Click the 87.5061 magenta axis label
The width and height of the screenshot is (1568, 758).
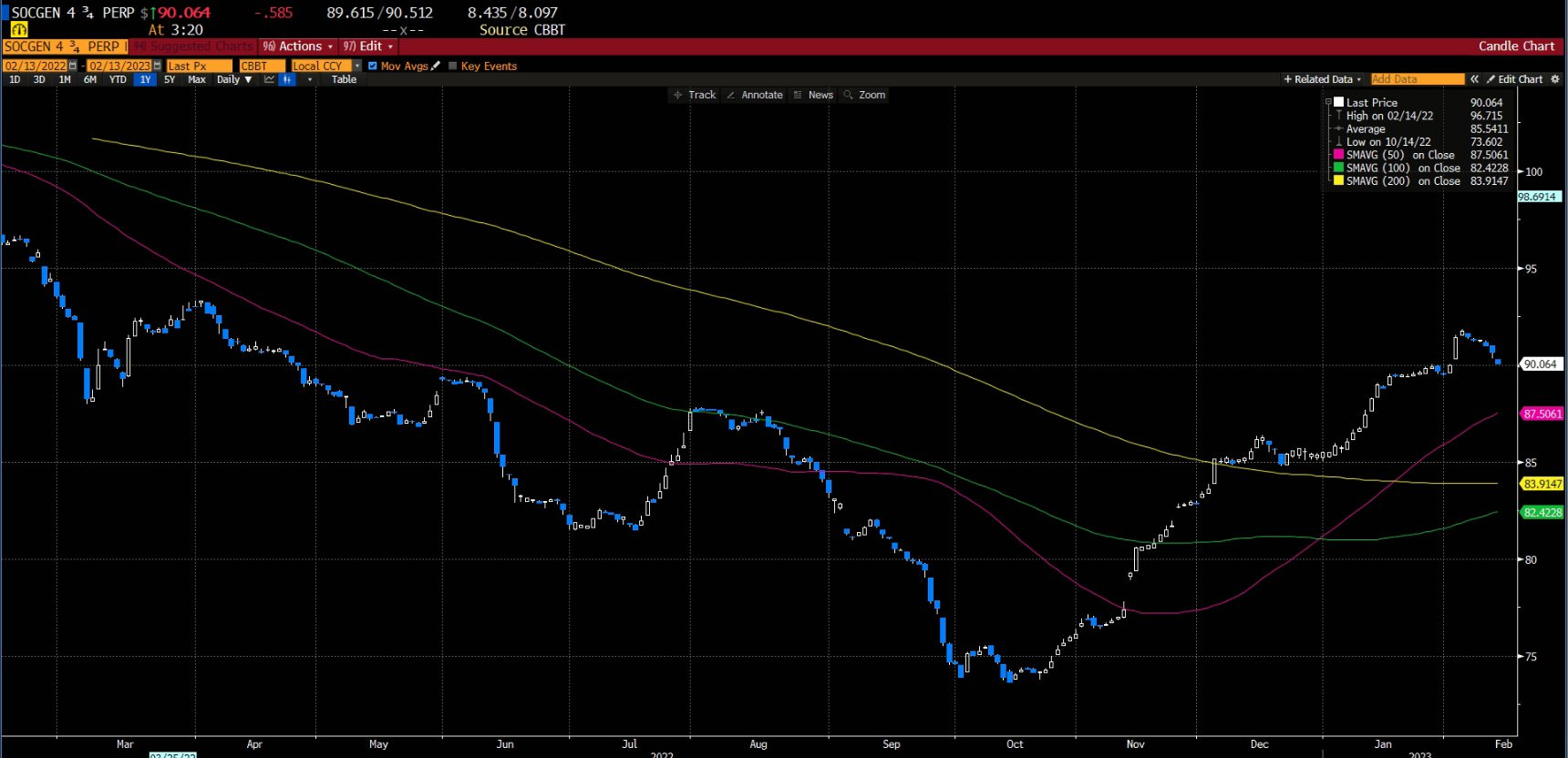[x=1541, y=414]
